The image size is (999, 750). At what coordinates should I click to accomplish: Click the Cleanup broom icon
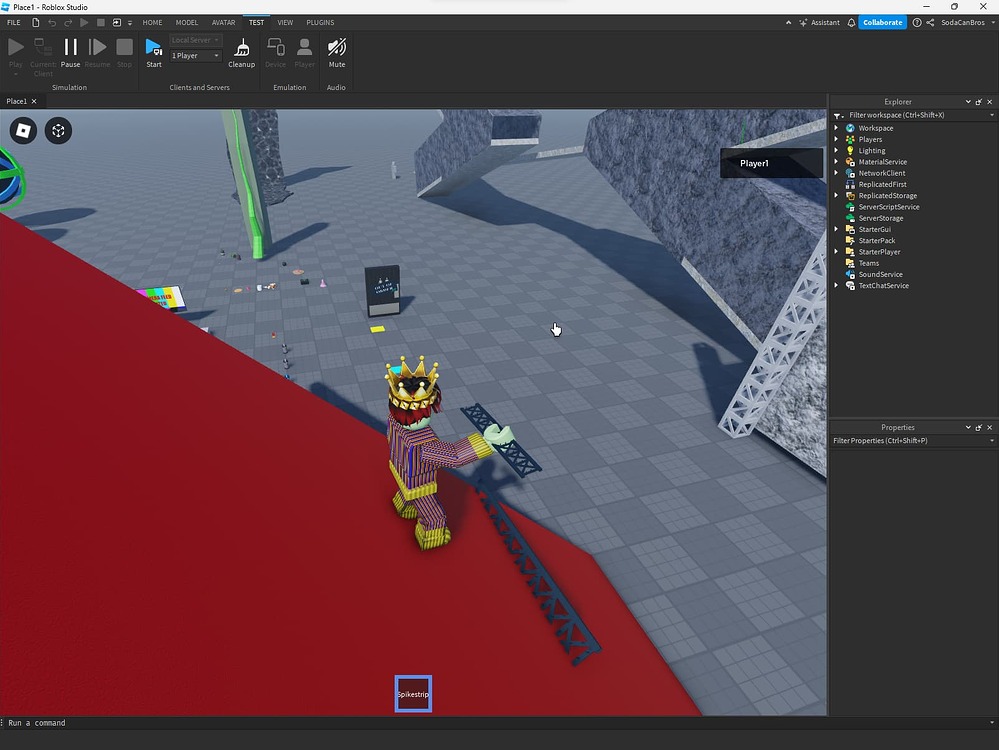coord(241,46)
